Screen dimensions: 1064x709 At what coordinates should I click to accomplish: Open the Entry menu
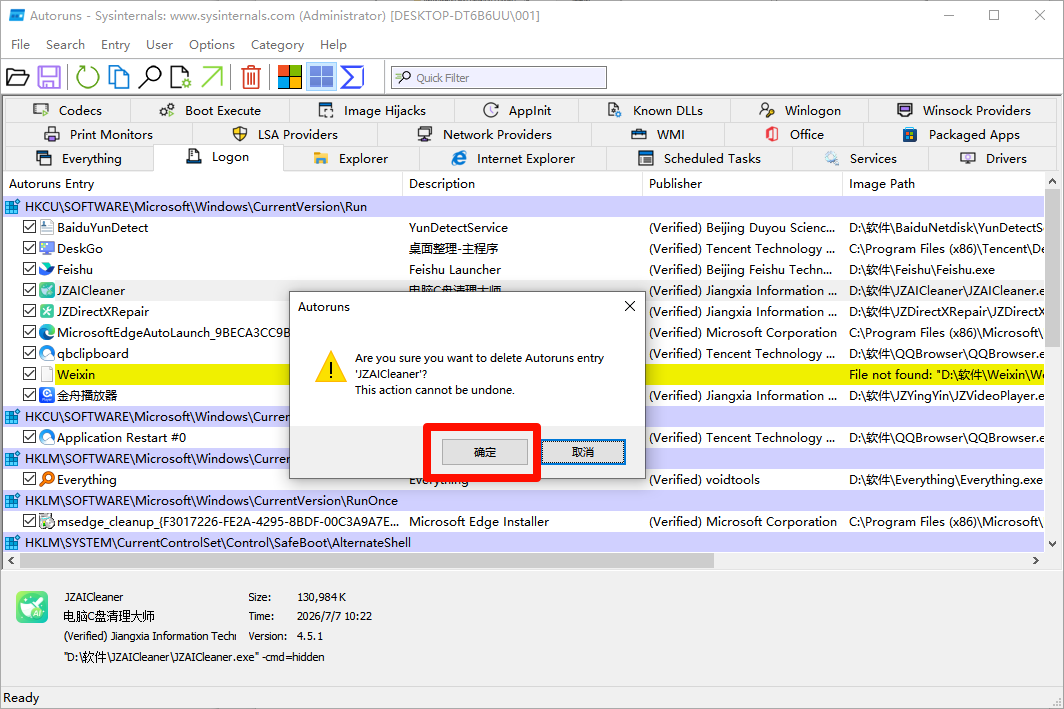[x=115, y=45]
